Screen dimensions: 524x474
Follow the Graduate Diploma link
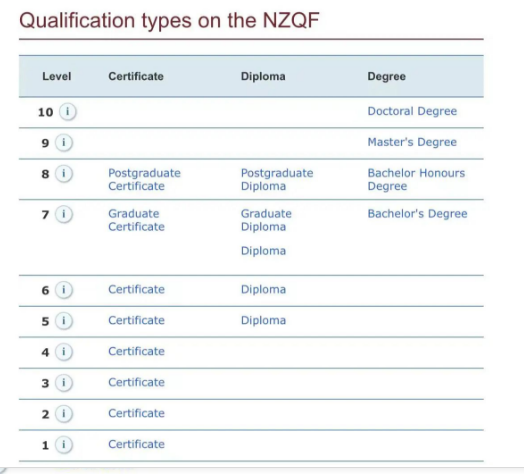(266, 220)
